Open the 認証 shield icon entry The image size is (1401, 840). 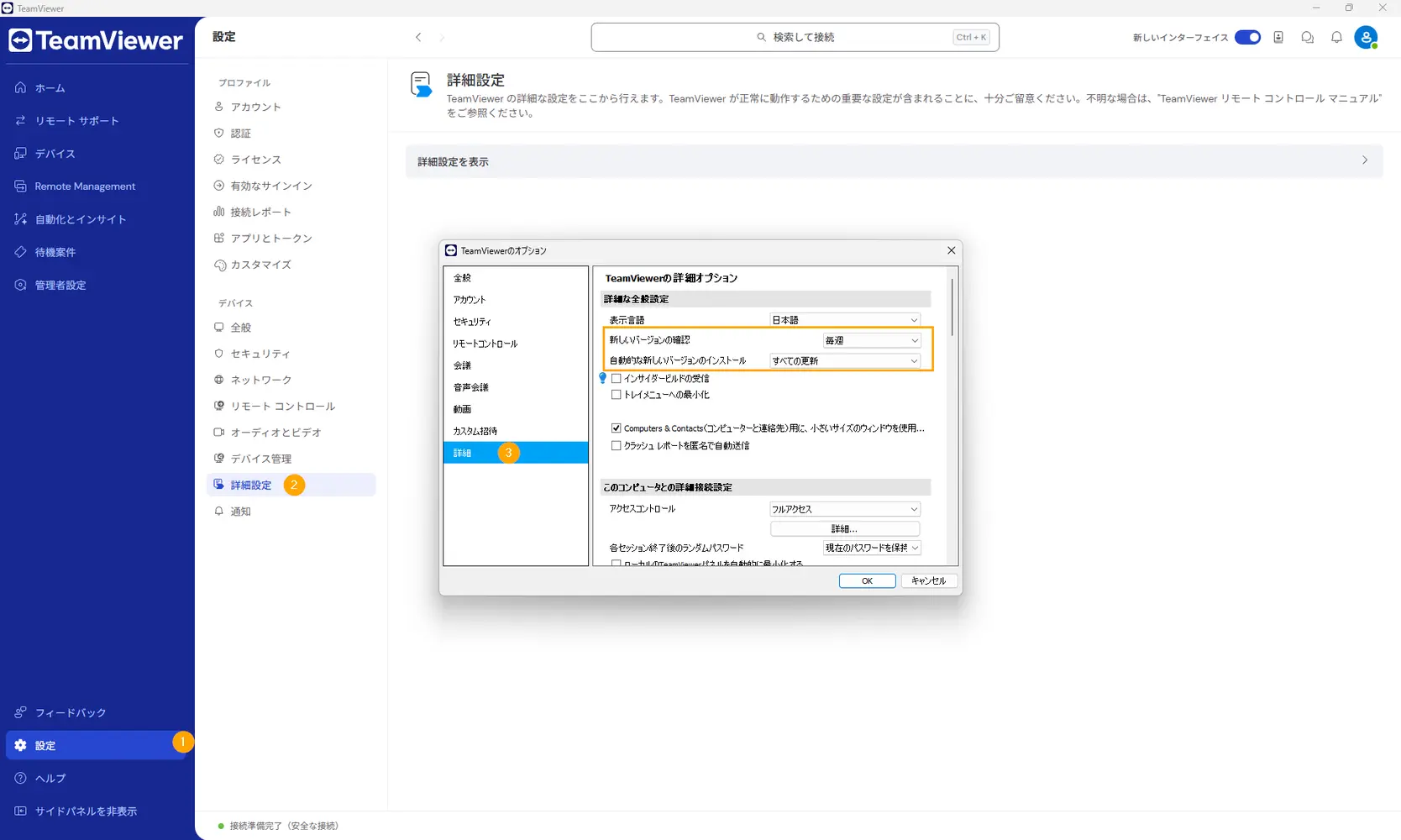[x=219, y=133]
